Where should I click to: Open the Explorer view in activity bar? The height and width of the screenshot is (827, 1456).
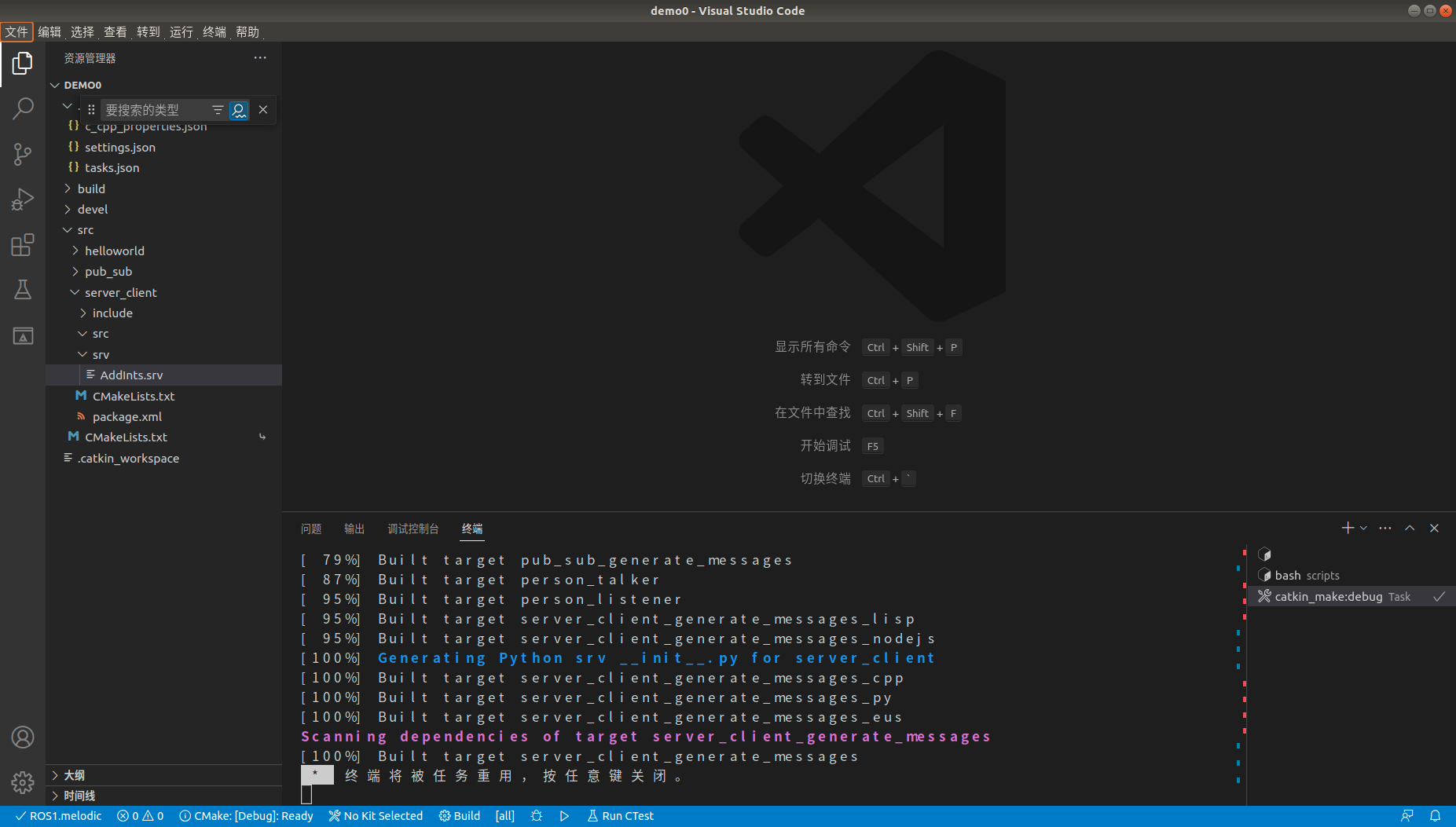point(23,64)
